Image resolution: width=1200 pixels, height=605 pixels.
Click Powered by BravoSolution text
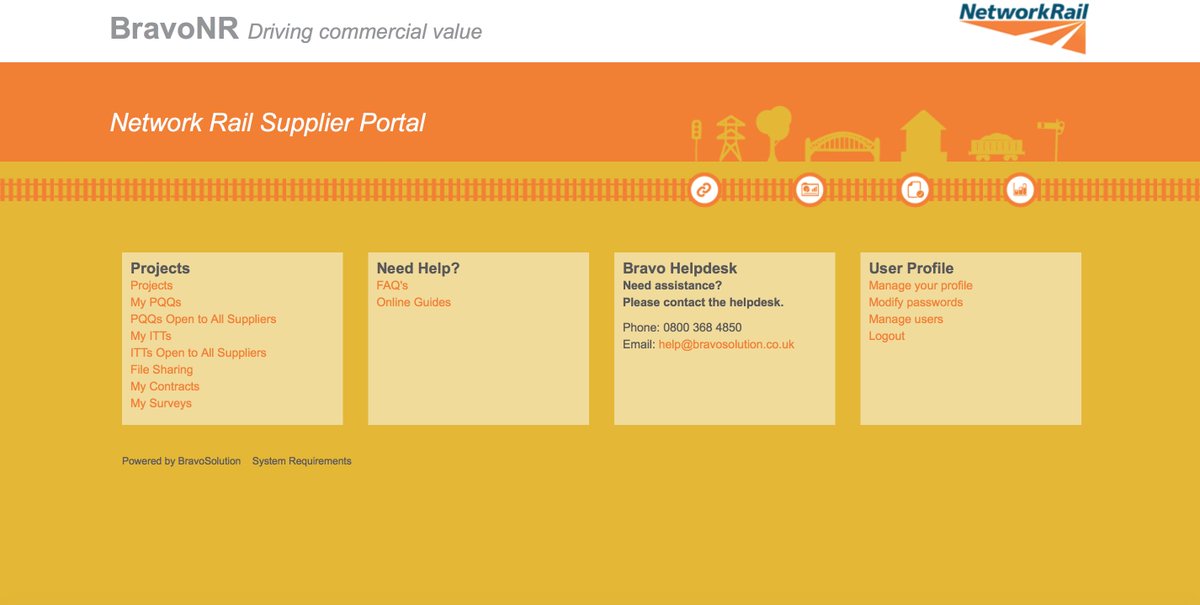(x=181, y=462)
